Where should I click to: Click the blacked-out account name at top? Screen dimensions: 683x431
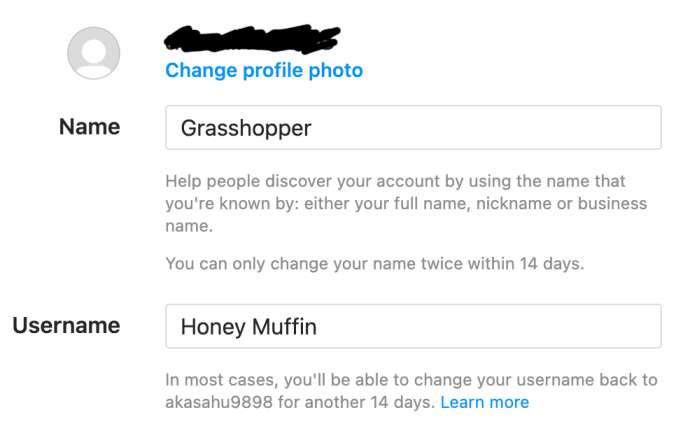click(252, 40)
